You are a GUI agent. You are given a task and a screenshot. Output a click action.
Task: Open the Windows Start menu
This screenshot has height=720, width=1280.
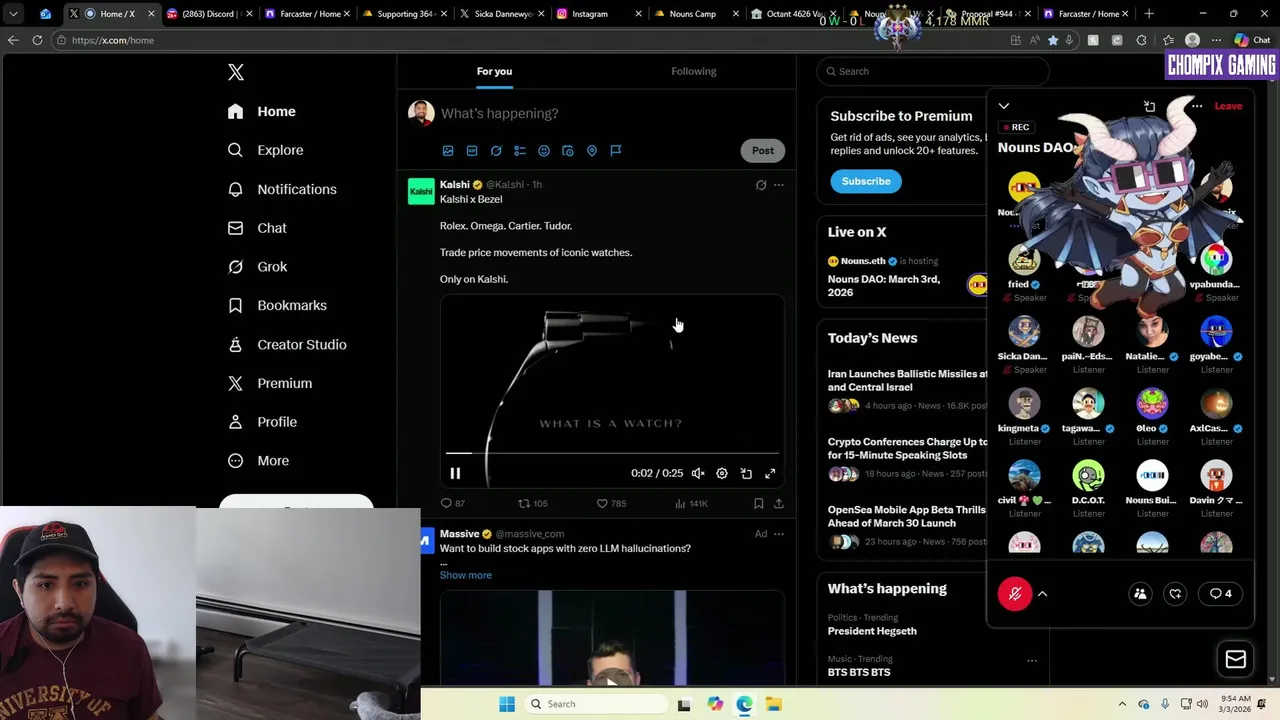(507, 704)
